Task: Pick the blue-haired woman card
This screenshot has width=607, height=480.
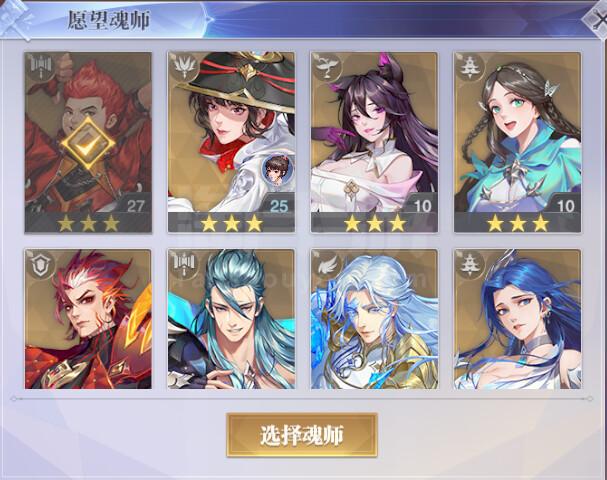Action: pyautogui.click(x=517, y=319)
